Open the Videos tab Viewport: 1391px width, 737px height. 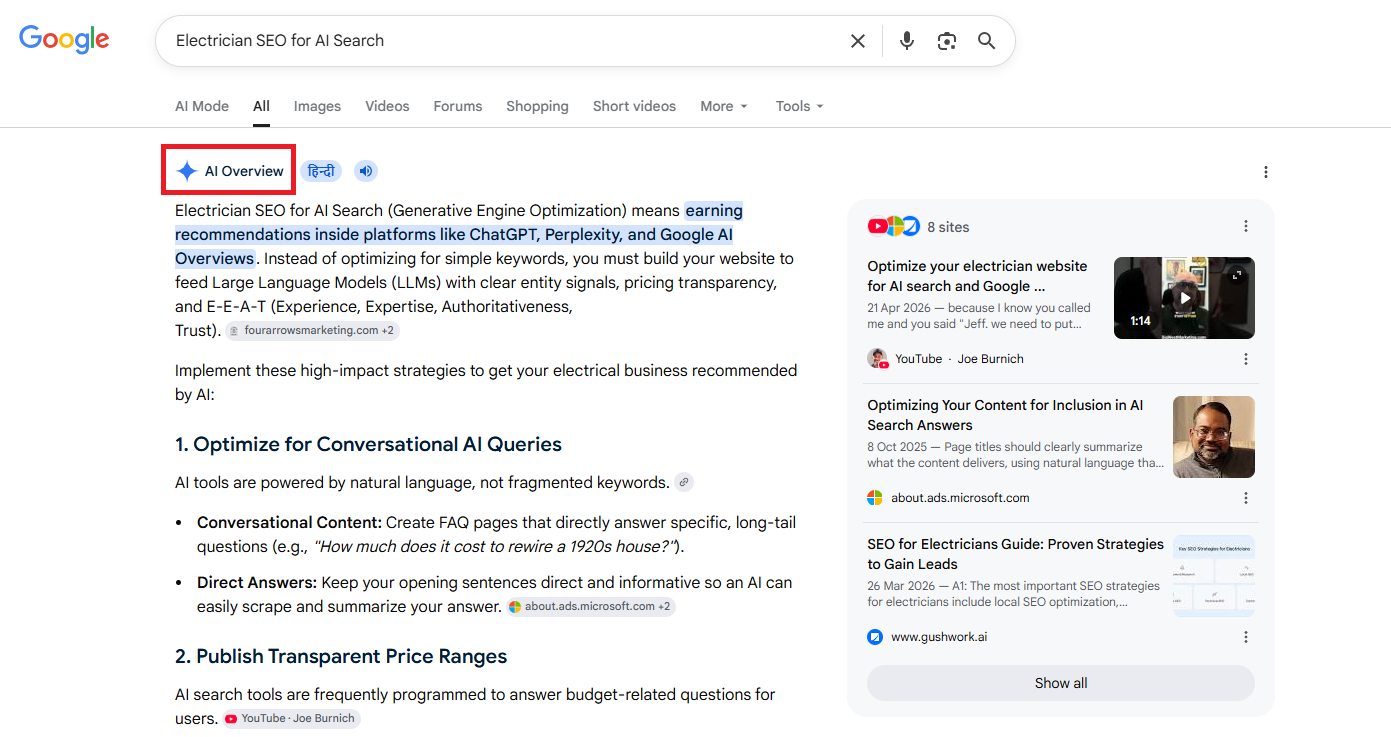pos(387,106)
